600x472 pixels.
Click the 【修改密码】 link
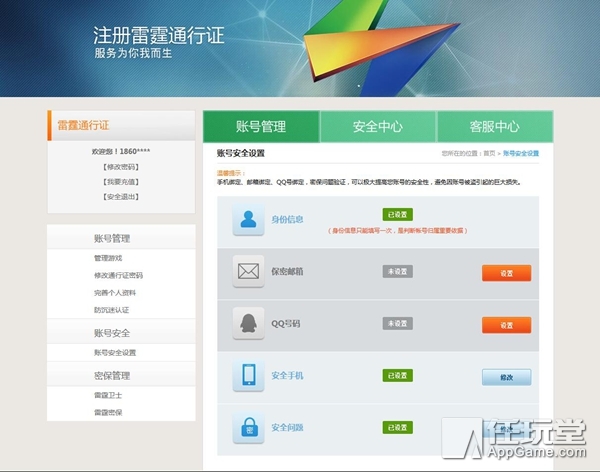[x=121, y=167]
